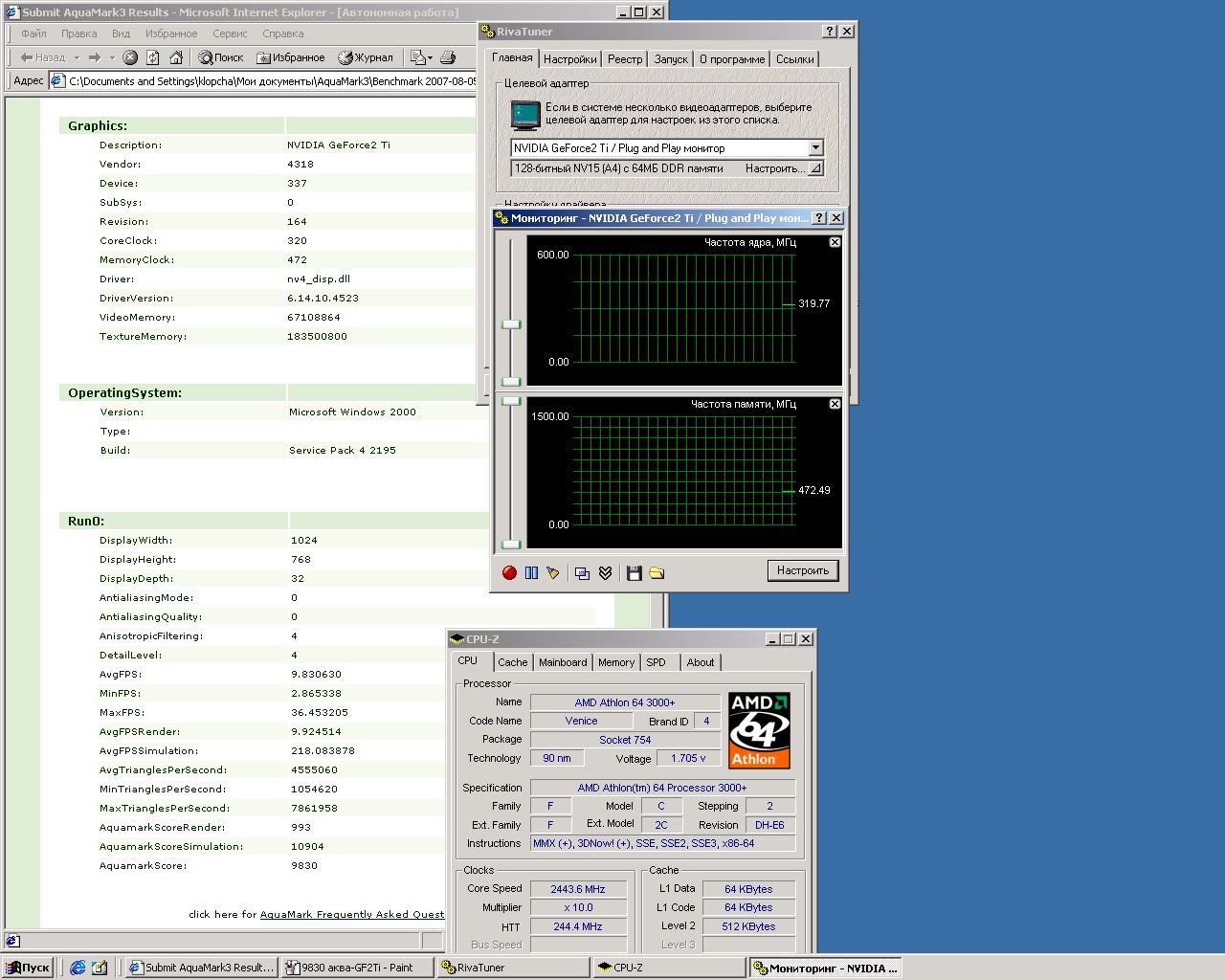Viewport: 1225px width, 980px height.
Task: Pause monitoring with the blue pause icon
Action: click(531, 572)
